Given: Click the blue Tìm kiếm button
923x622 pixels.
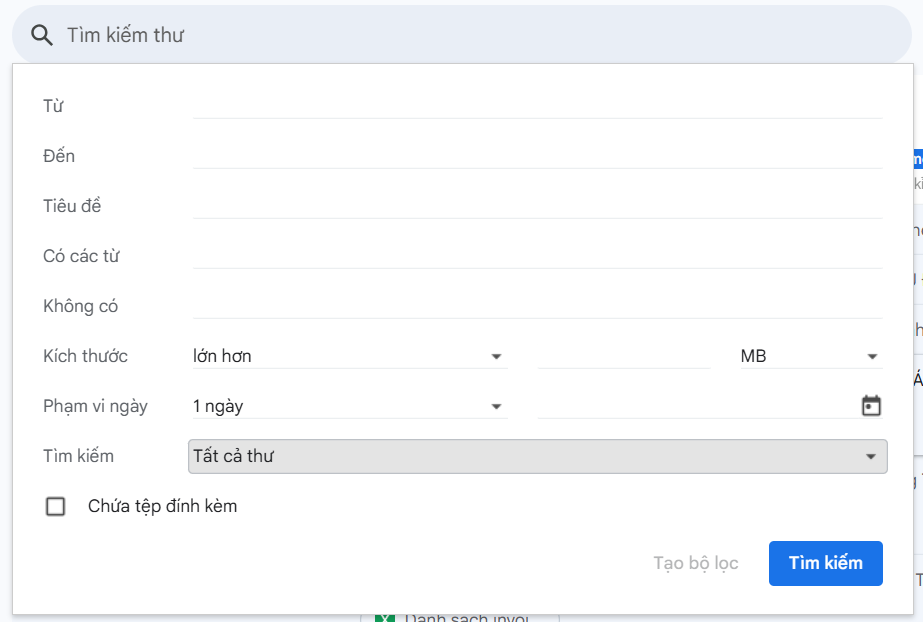Looking at the screenshot, I should [825, 563].
